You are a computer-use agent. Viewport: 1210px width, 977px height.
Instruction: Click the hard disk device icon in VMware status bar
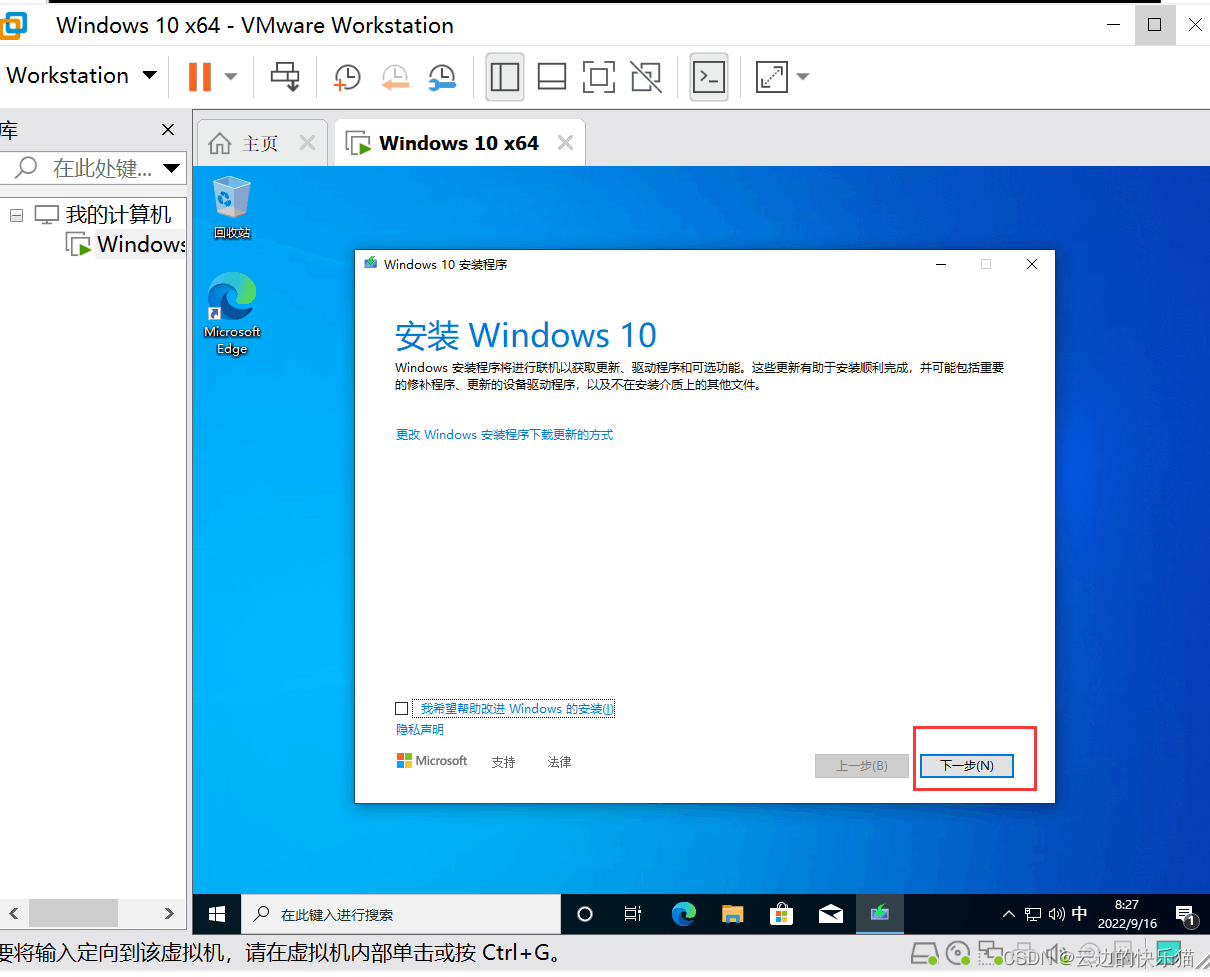pyautogui.click(x=925, y=953)
